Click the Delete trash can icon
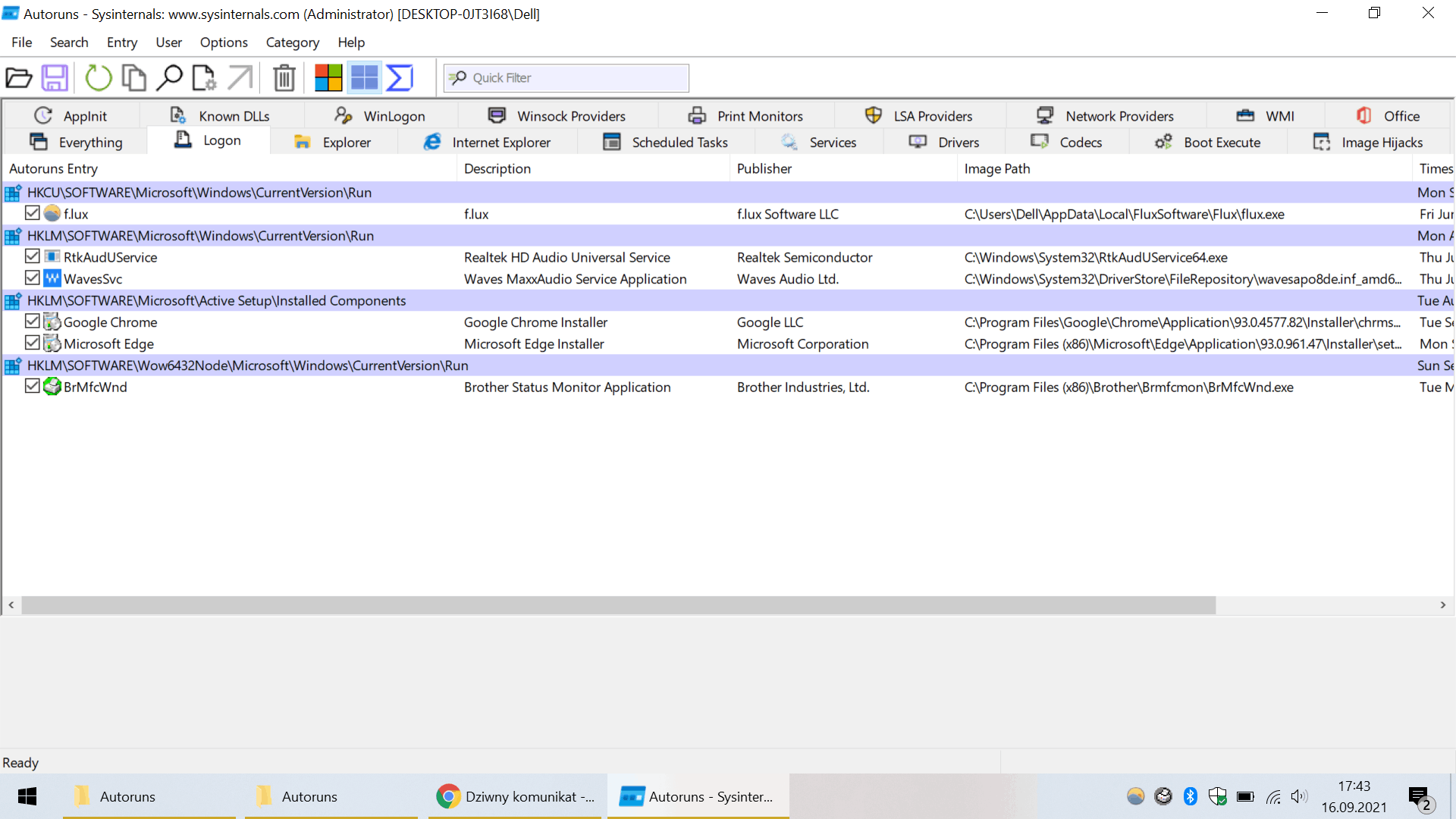1456x819 pixels. (284, 78)
